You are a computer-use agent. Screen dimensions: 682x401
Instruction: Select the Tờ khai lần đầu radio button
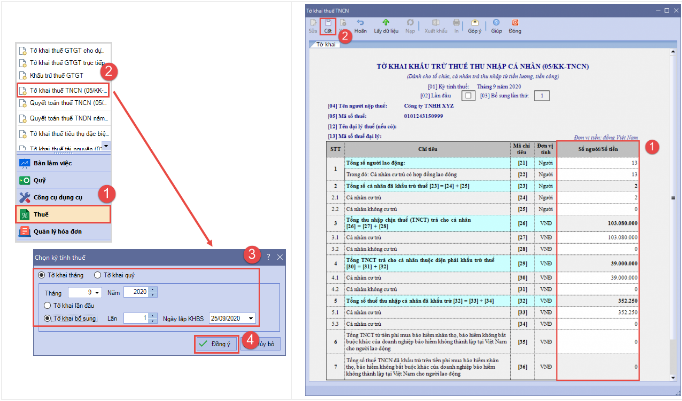click(47, 305)
